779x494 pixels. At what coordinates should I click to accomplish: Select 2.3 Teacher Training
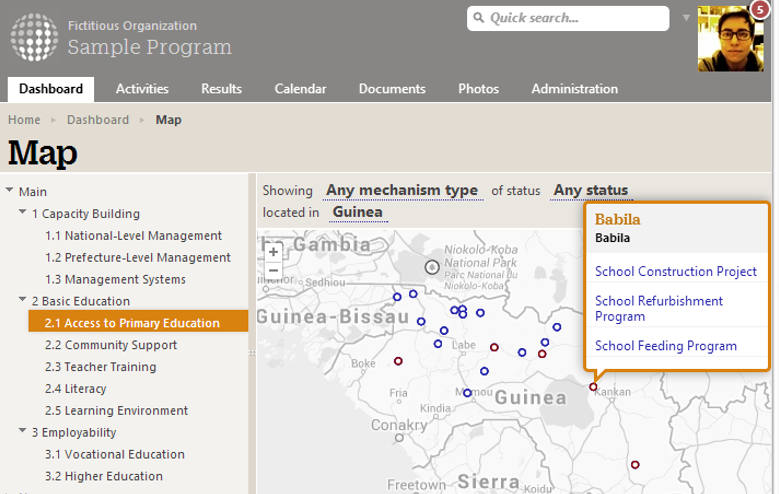point(100,367)
